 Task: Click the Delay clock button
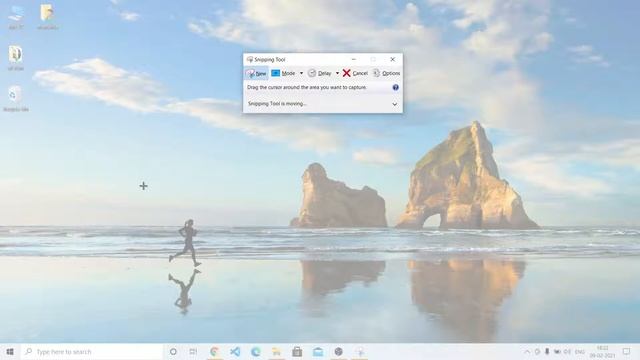[320, 73]
